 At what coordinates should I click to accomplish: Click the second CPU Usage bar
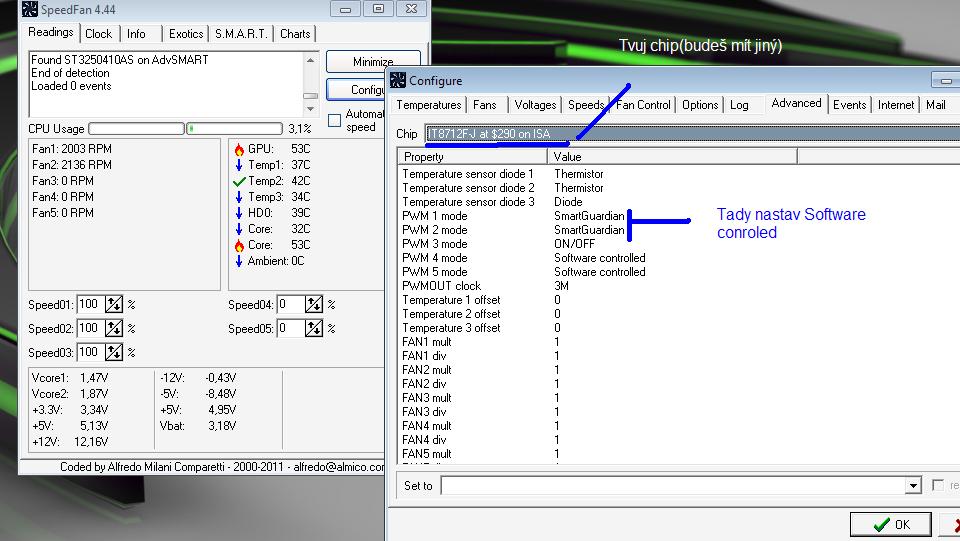click(x=234, y=129)
